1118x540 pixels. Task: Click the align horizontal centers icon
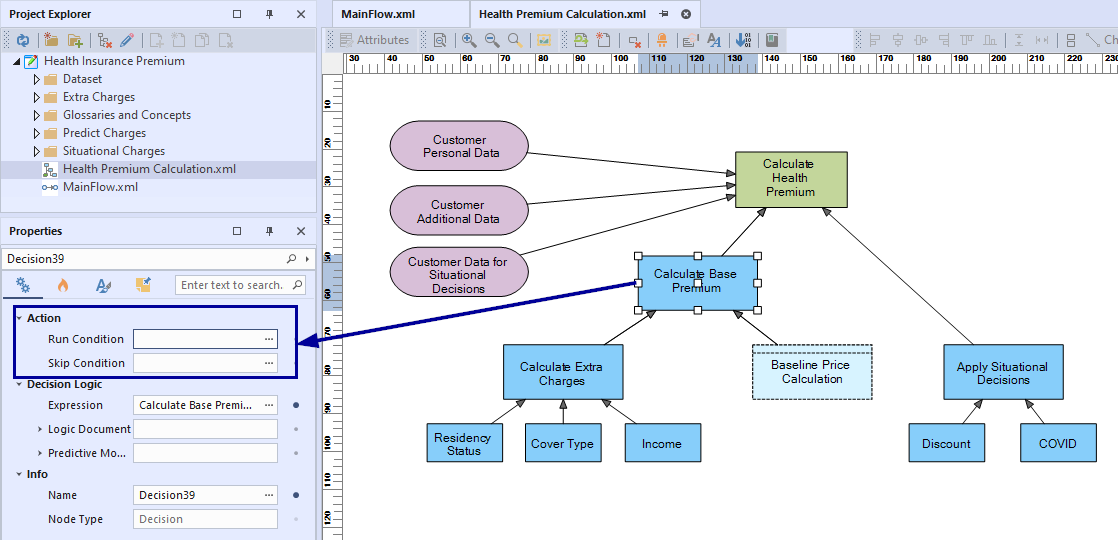point(898,40)
